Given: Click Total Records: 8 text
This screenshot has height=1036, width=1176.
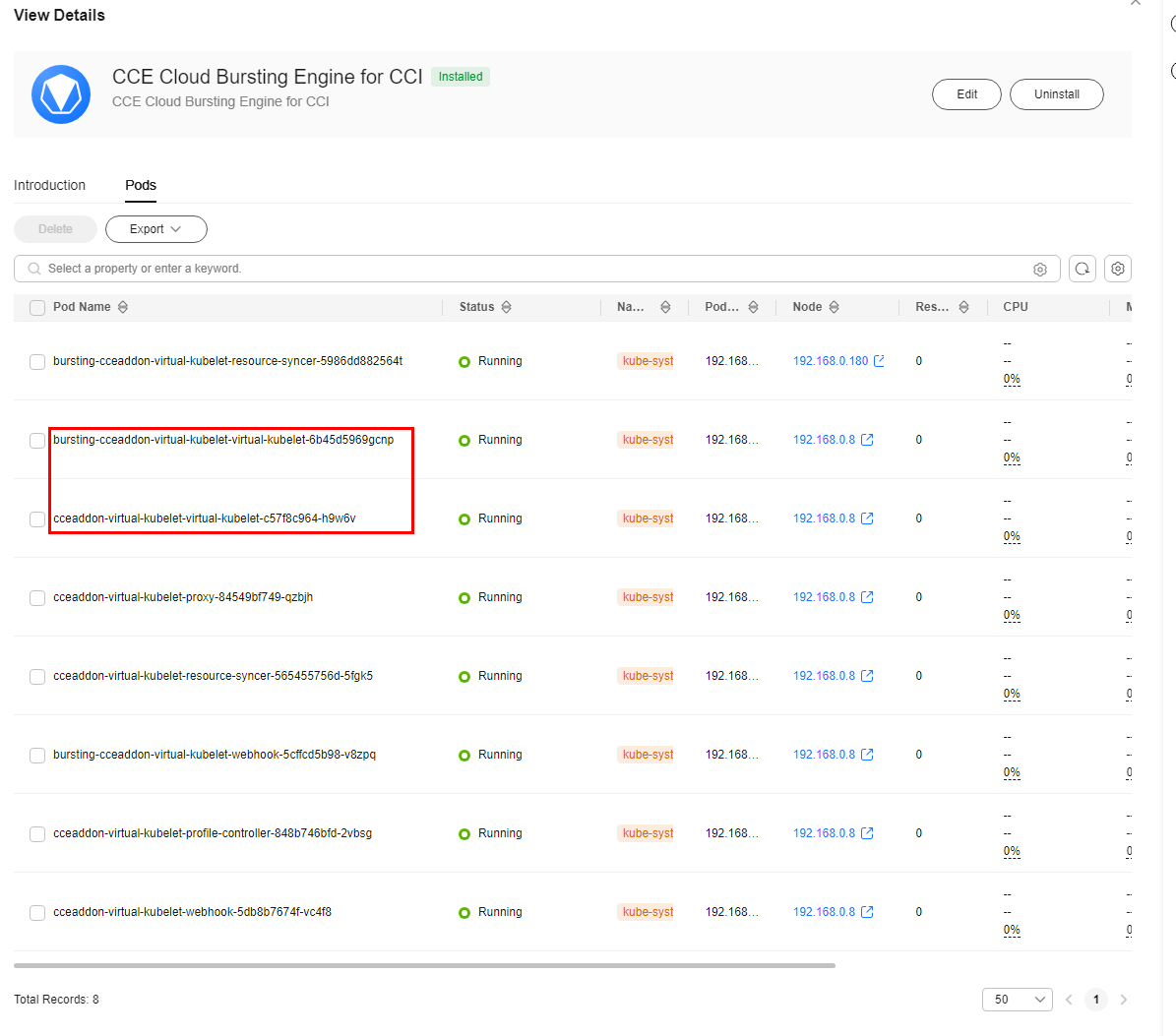Looking at the screenshot, I should pos(56,1000).
